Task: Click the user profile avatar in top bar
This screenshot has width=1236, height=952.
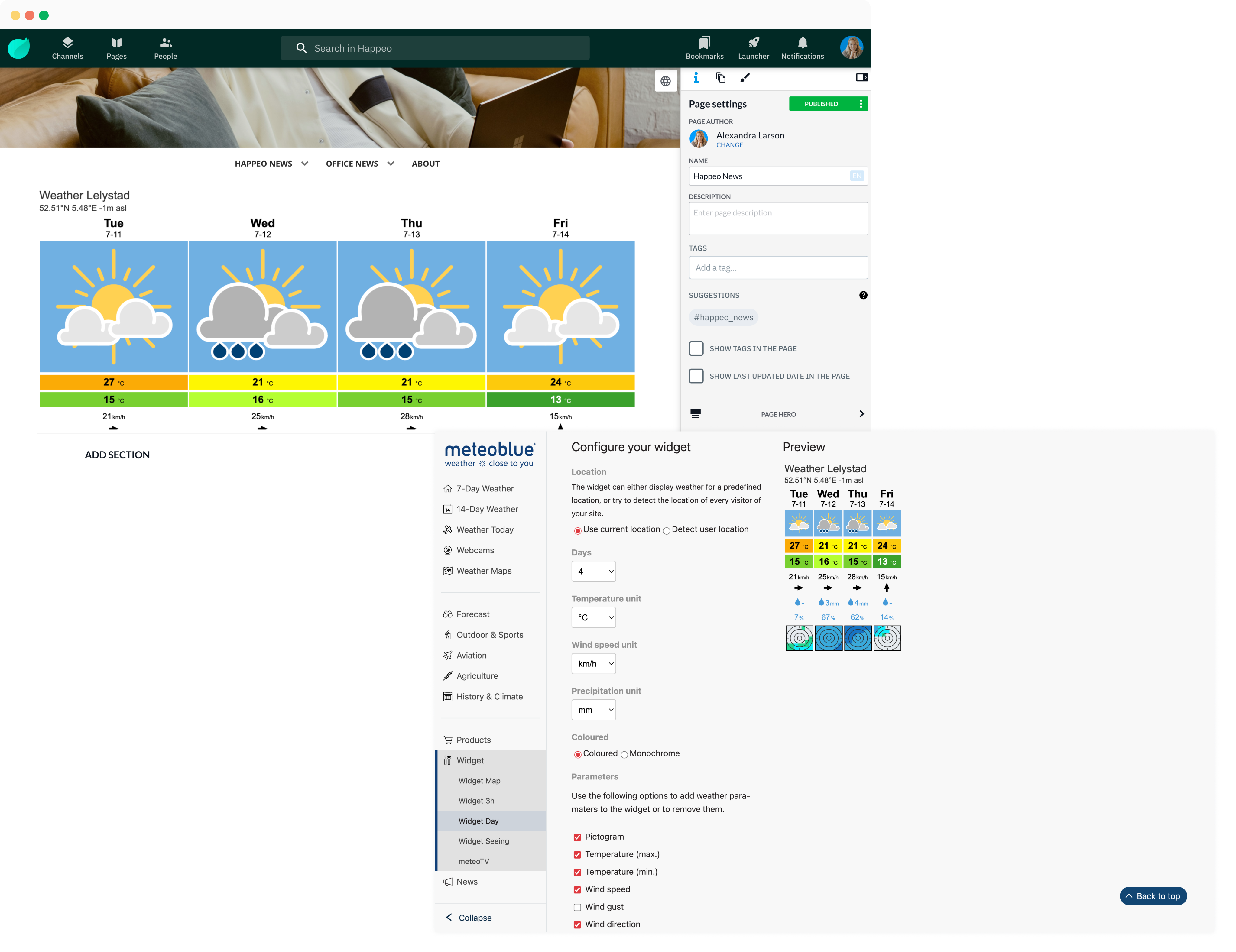Action: 851,47
